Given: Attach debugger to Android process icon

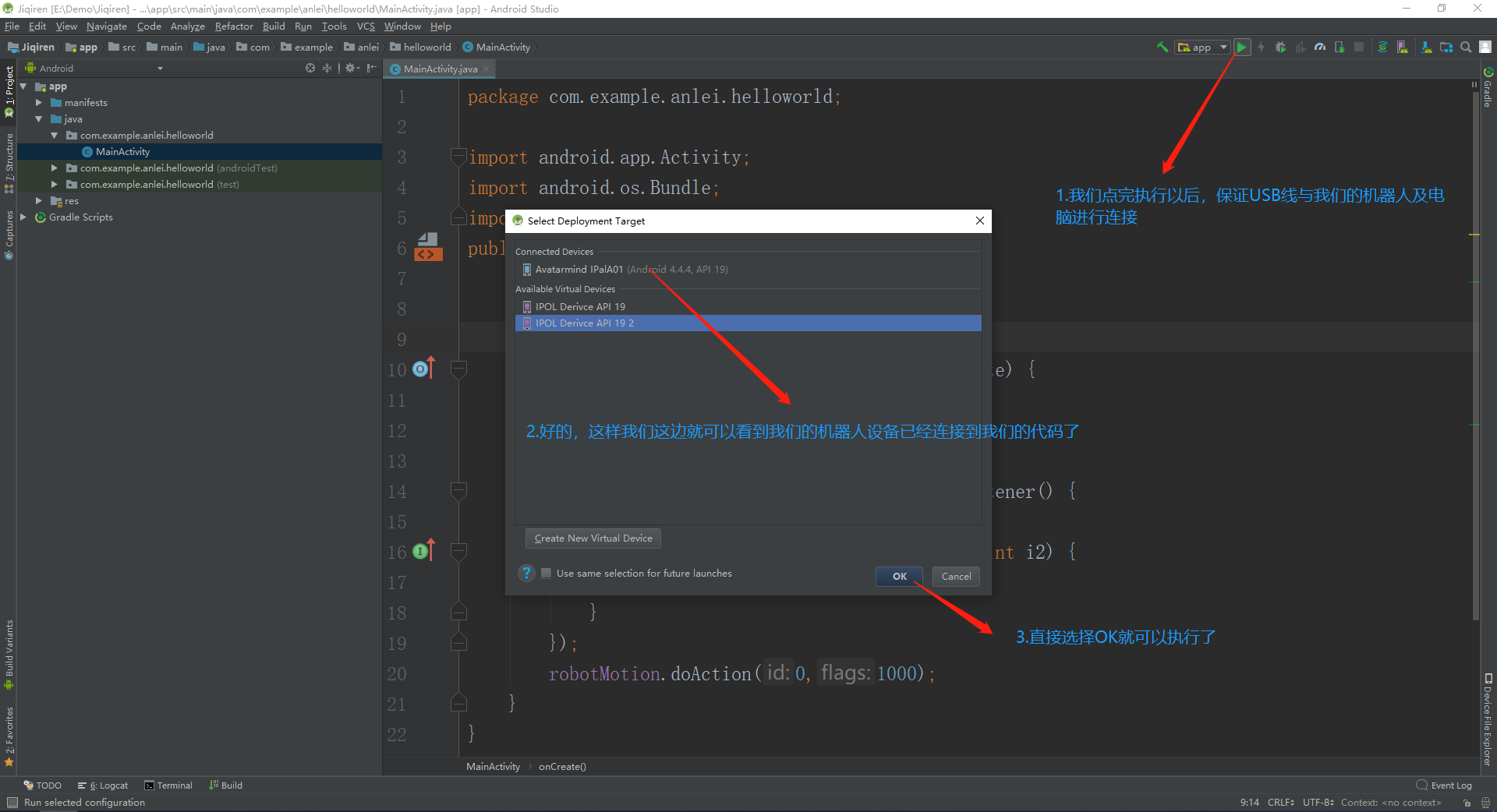Looking at the screenshot, I should pyautogui.click(x=1340, y=48).
